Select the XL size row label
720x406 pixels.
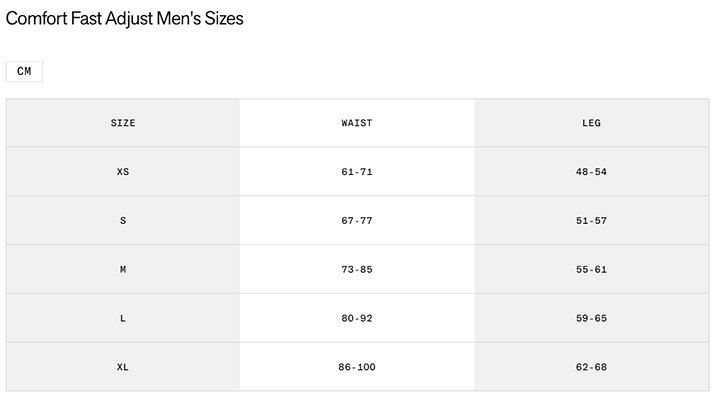click(x=123, y=367)
